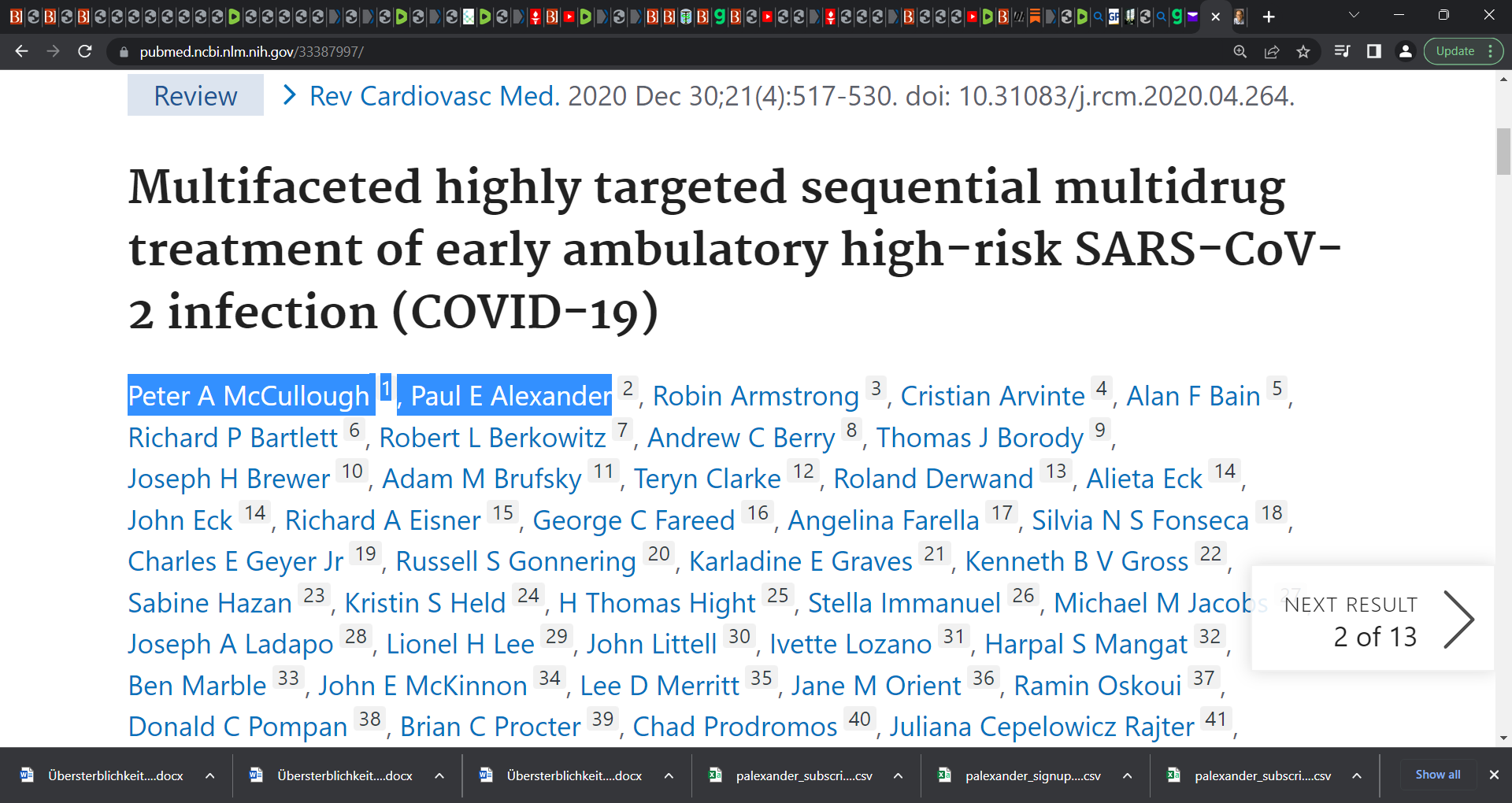Expand the Rev Cardiovasc Med journal chevron
The height and width of the screenshot is (803, 1512).
pyautogui.click(x=290, y=95)
